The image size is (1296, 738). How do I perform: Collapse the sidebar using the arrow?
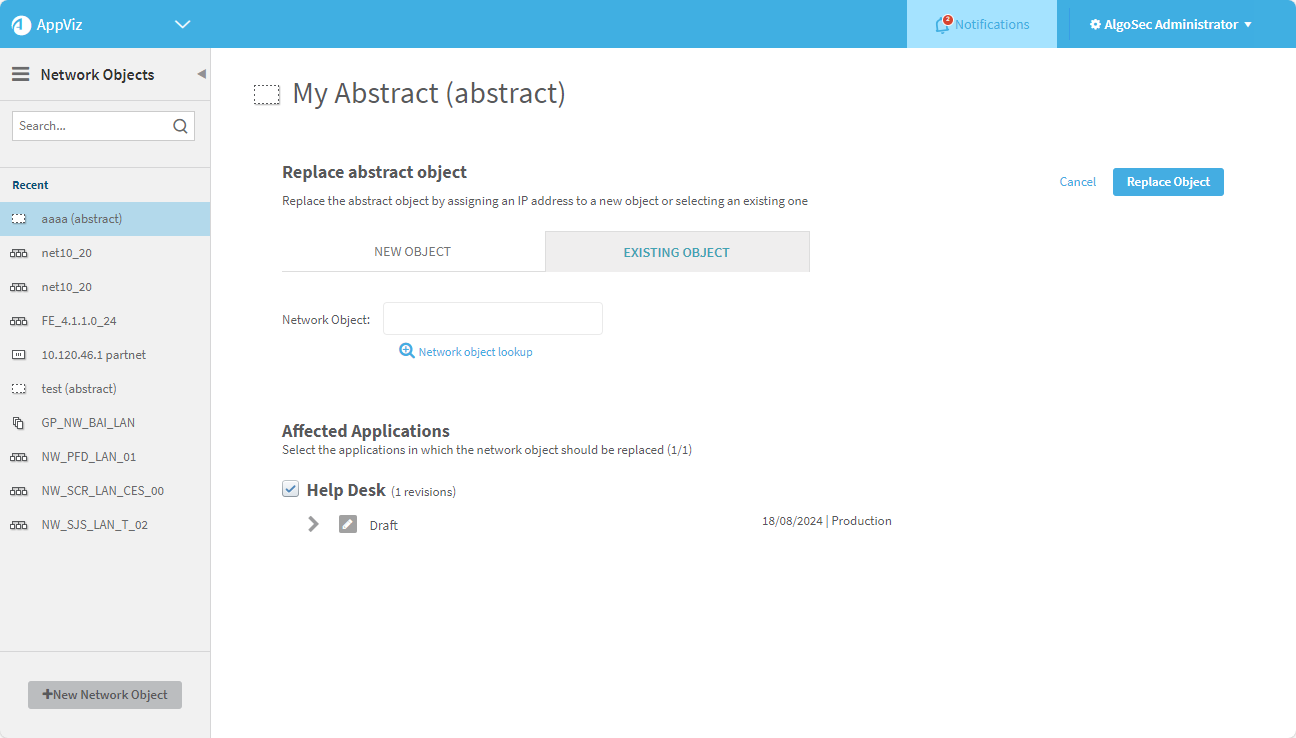[x=201, y=74]
